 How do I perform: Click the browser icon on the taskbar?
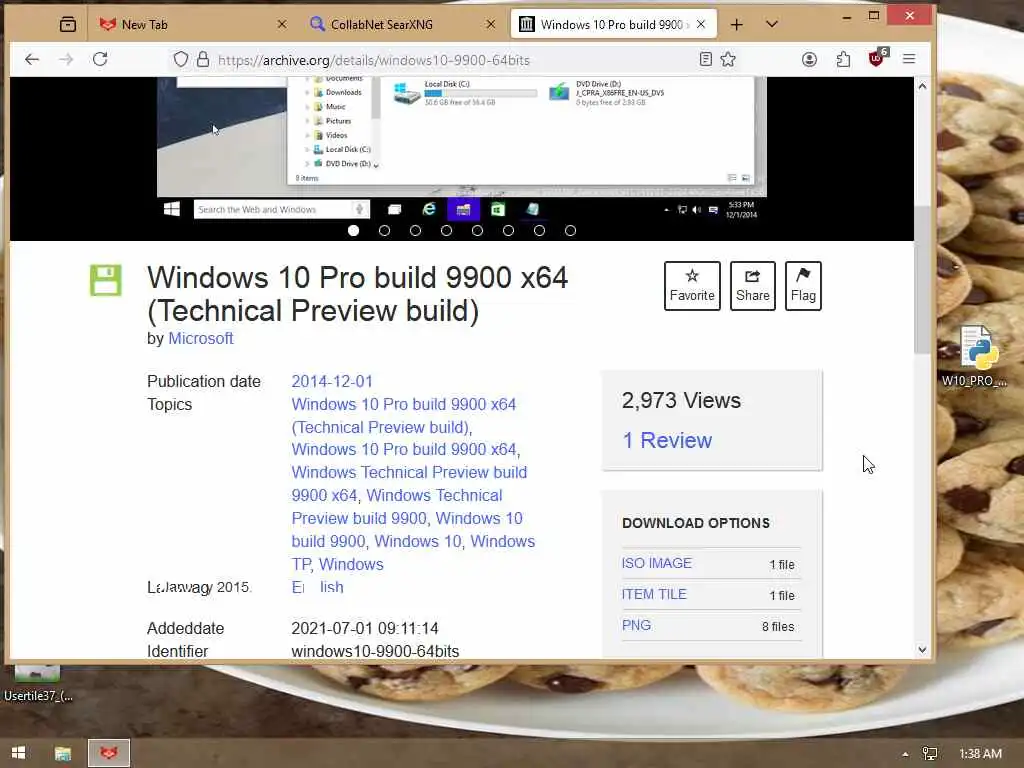(x=109, y=754)
